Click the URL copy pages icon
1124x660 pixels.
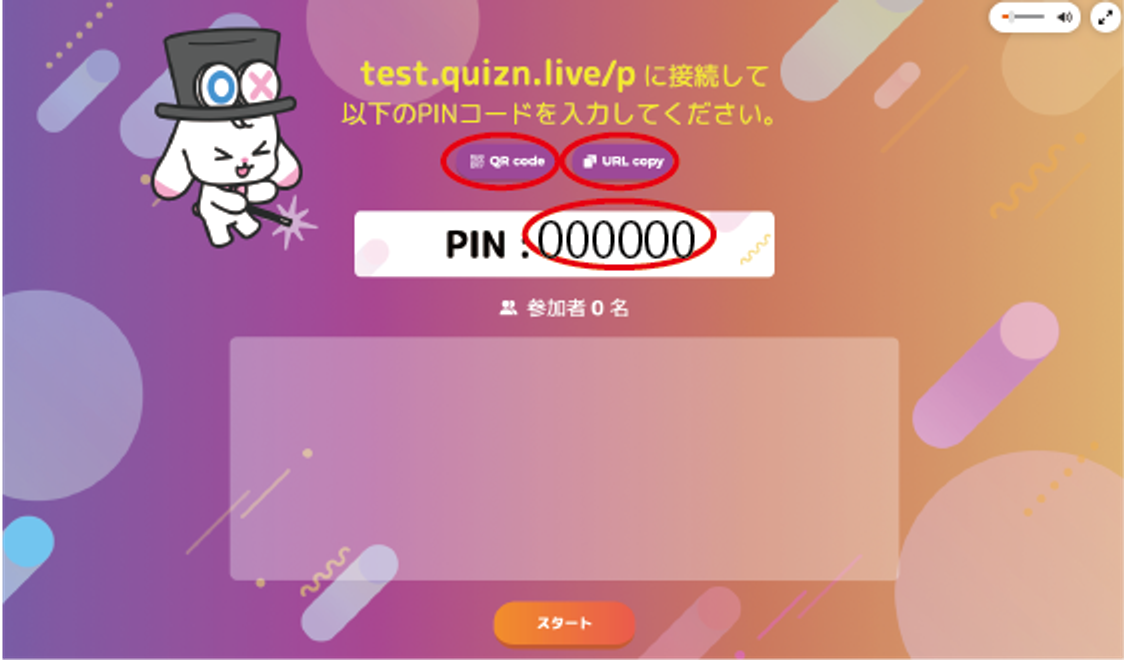[x=589, y=161]
